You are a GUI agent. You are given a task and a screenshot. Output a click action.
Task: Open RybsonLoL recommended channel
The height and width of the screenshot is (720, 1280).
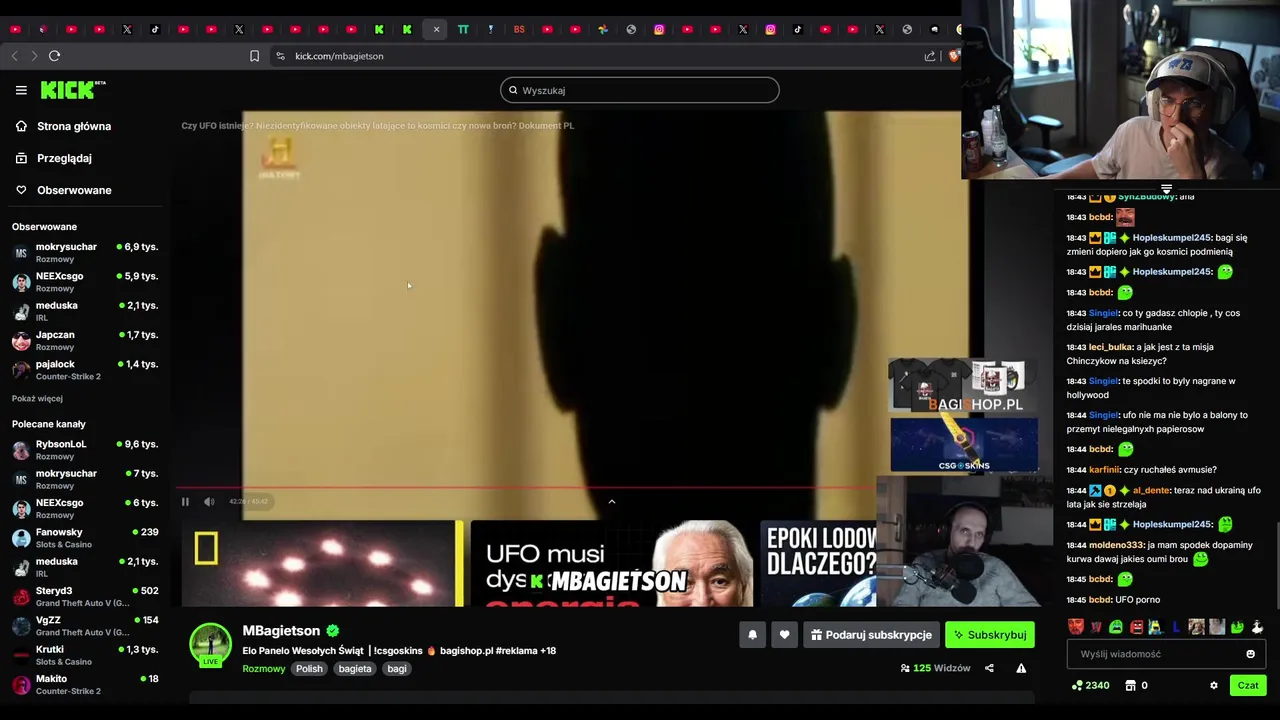click(85, 450)
